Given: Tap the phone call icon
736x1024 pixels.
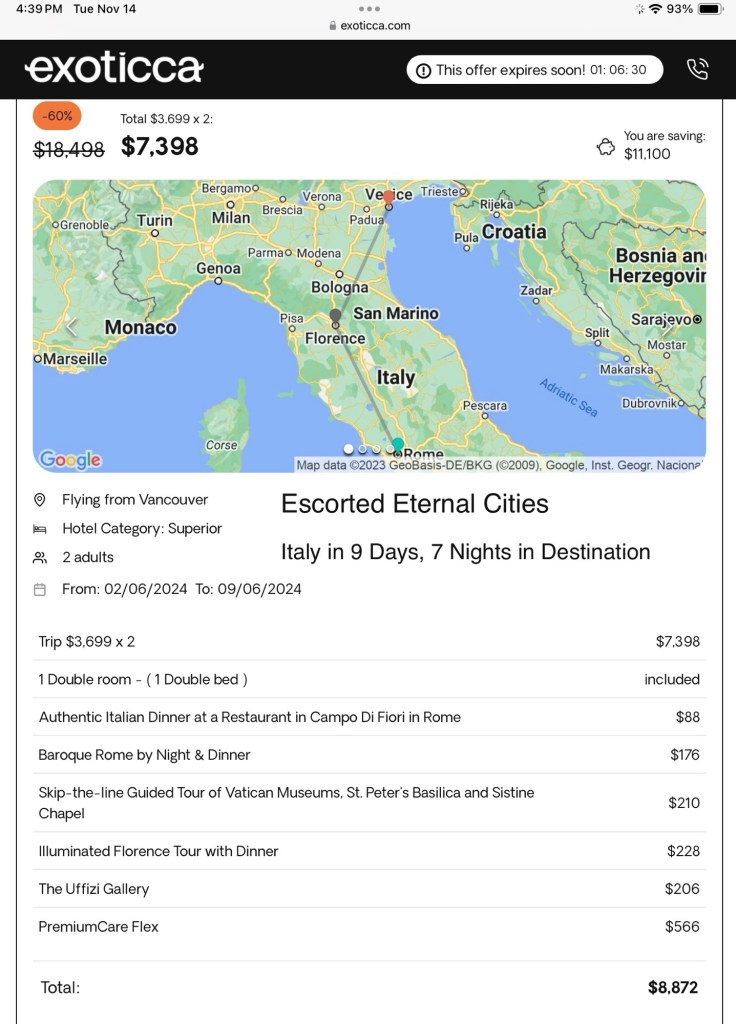Looking at the screenshot, I should coord(697,69).
